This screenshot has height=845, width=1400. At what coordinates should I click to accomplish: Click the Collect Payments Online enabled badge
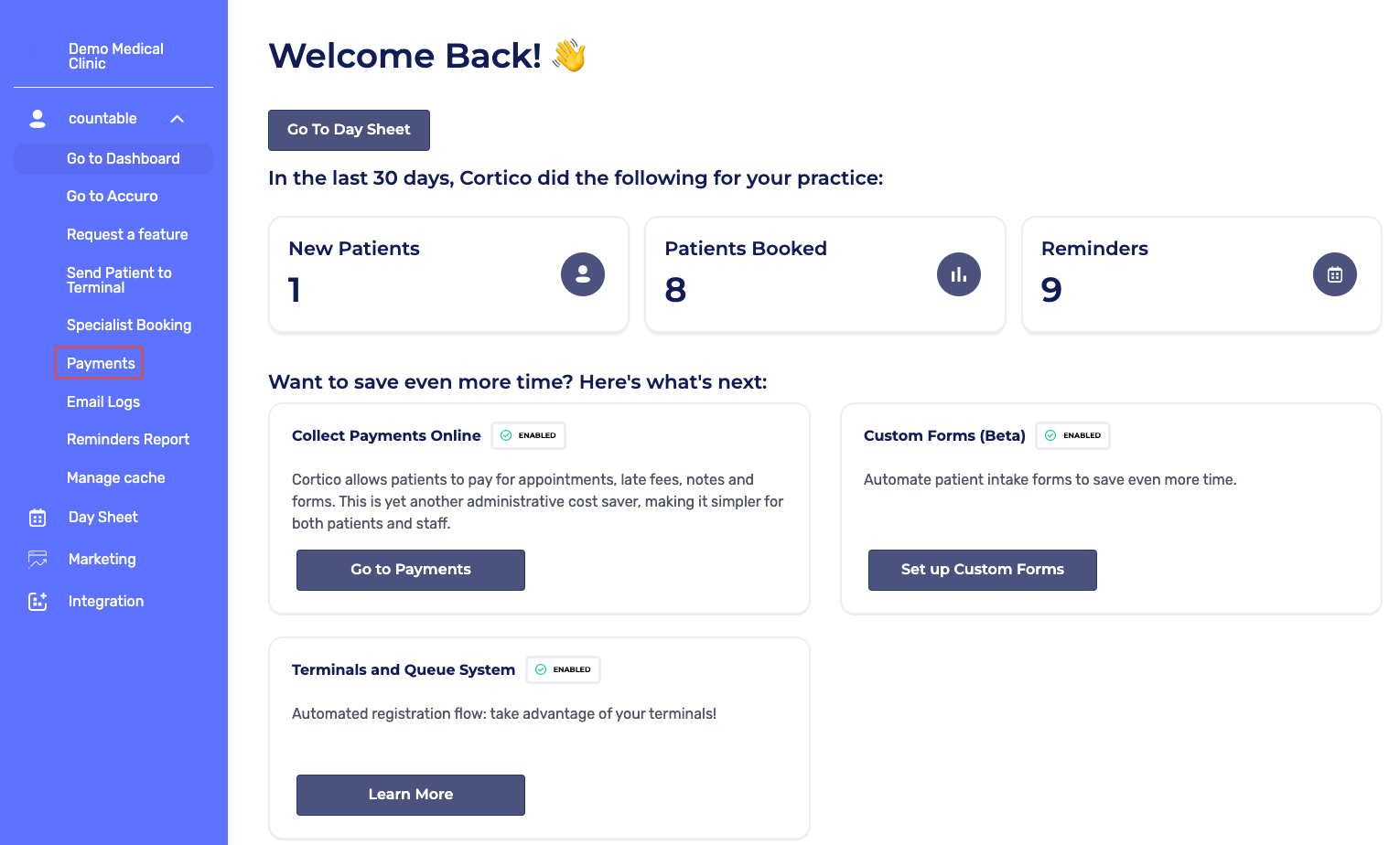(529, 436)
